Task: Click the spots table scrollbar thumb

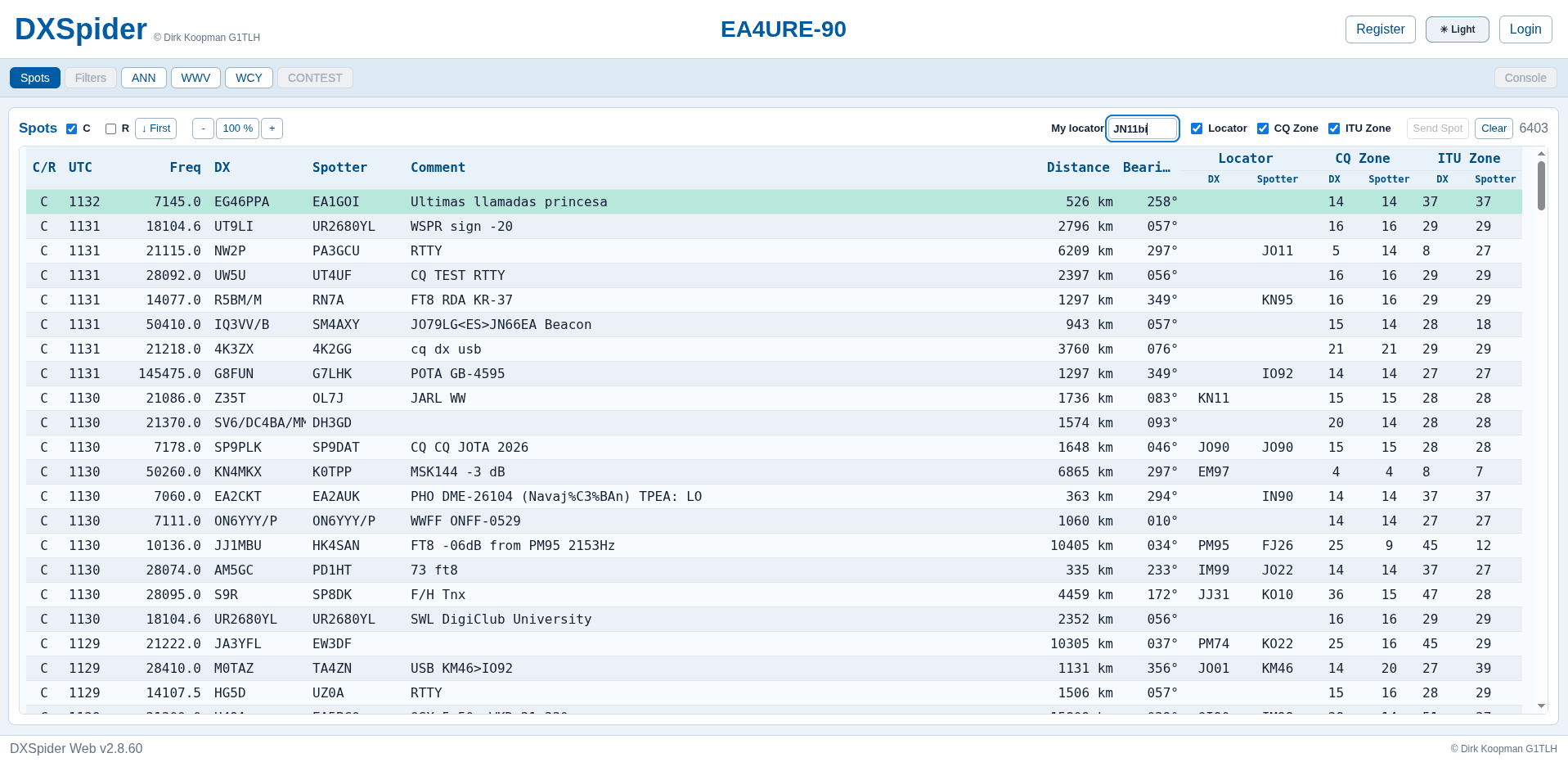Action: click(1541, 186)
